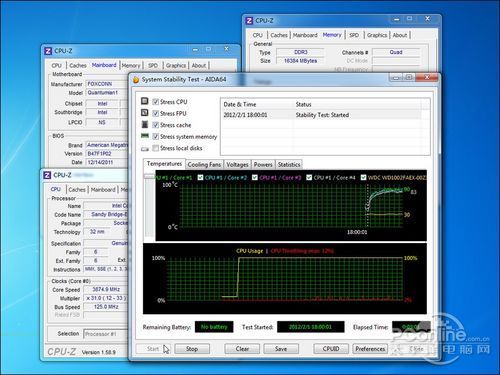Open Memory tab in Mainboard CPU-Z window

point(131,65)
